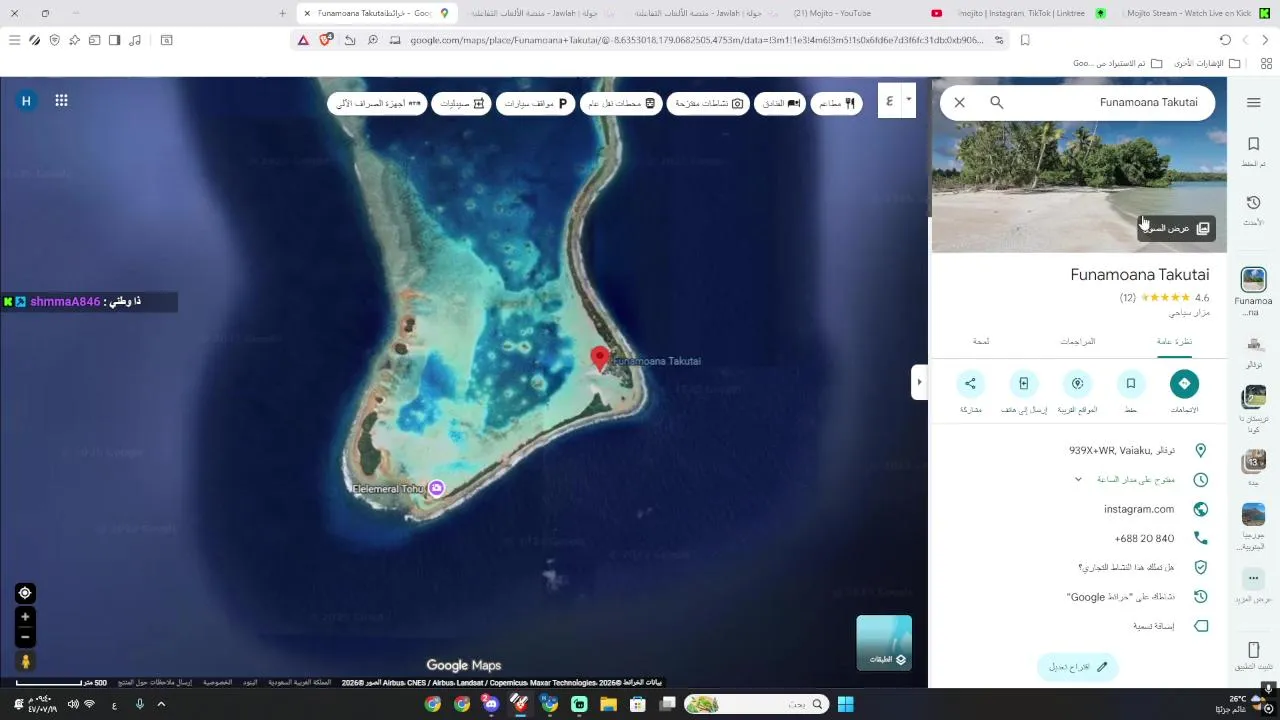Clear the search box with the X
1280x720 pixels.
pos(959,102)
